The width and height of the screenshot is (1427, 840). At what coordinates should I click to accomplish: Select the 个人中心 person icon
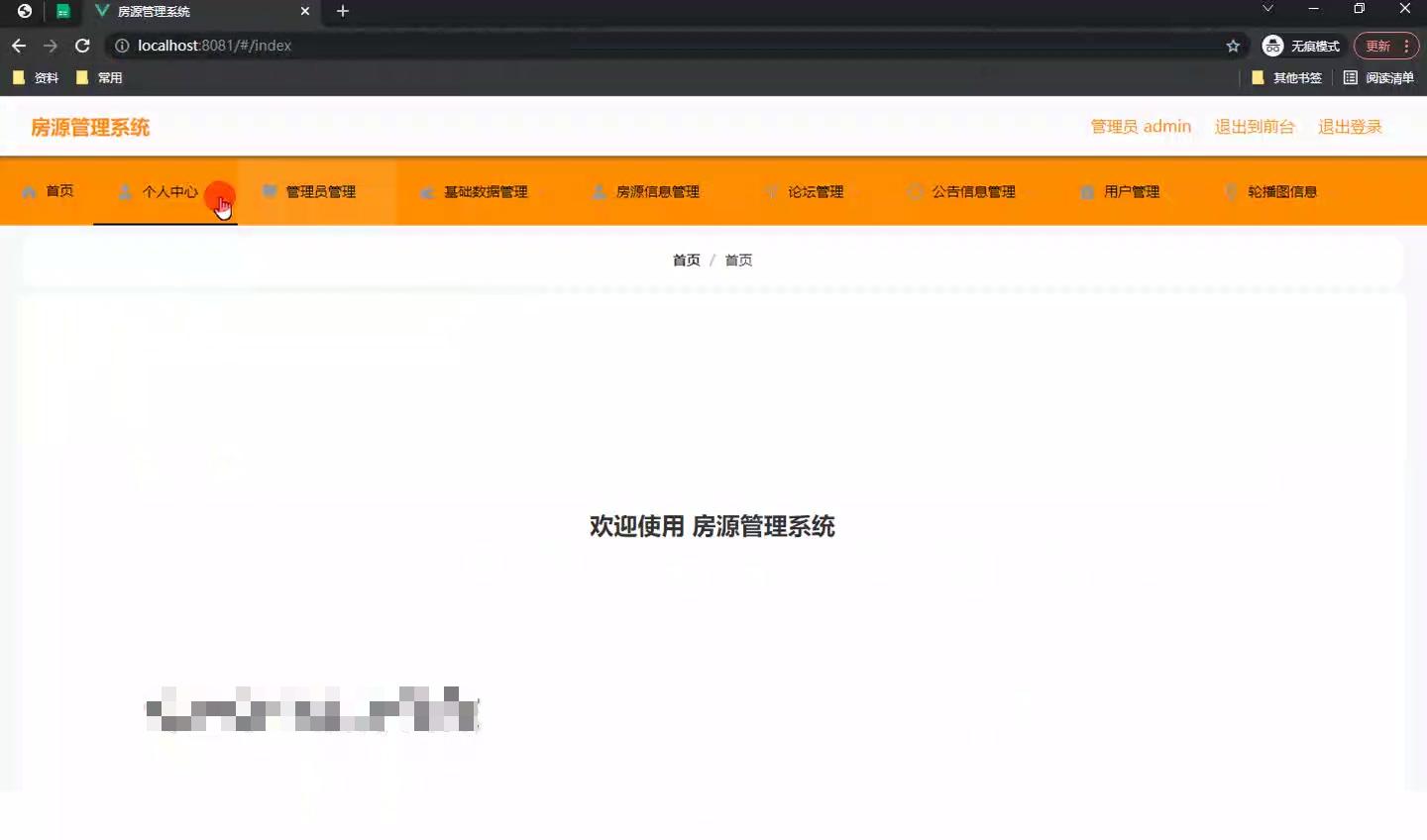pos(125,191)
